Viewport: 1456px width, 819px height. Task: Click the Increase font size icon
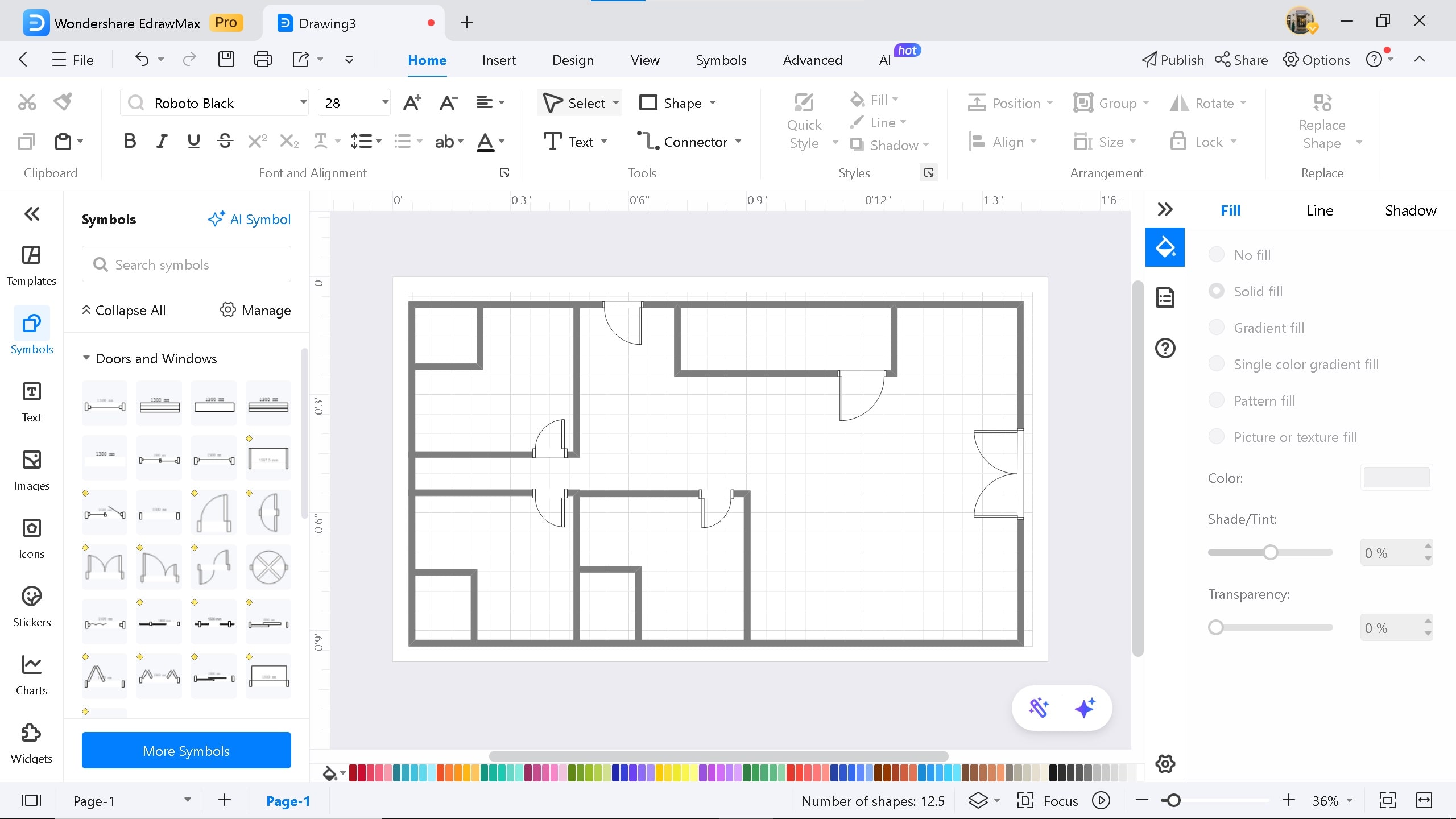[x=412, y=103]
